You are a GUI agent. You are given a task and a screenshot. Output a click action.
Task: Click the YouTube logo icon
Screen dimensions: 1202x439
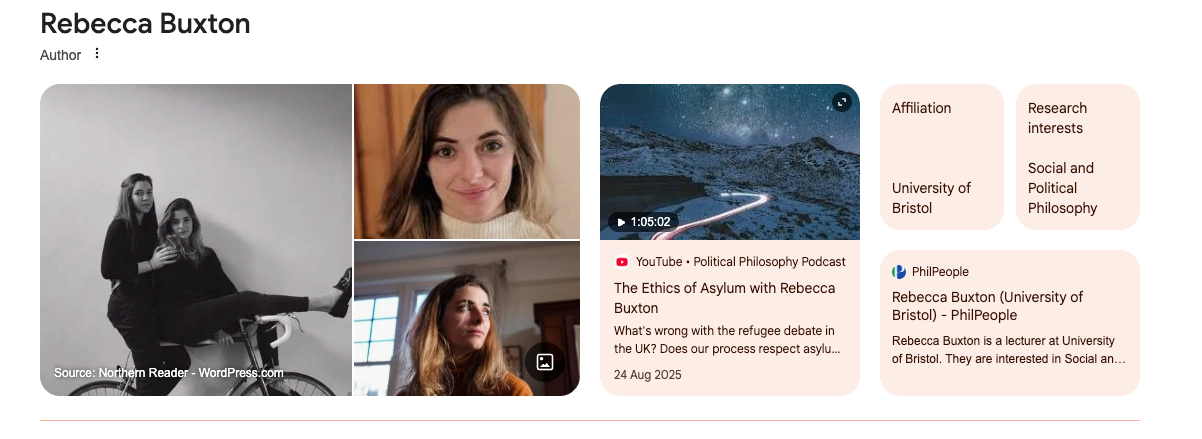coord(622,262)
